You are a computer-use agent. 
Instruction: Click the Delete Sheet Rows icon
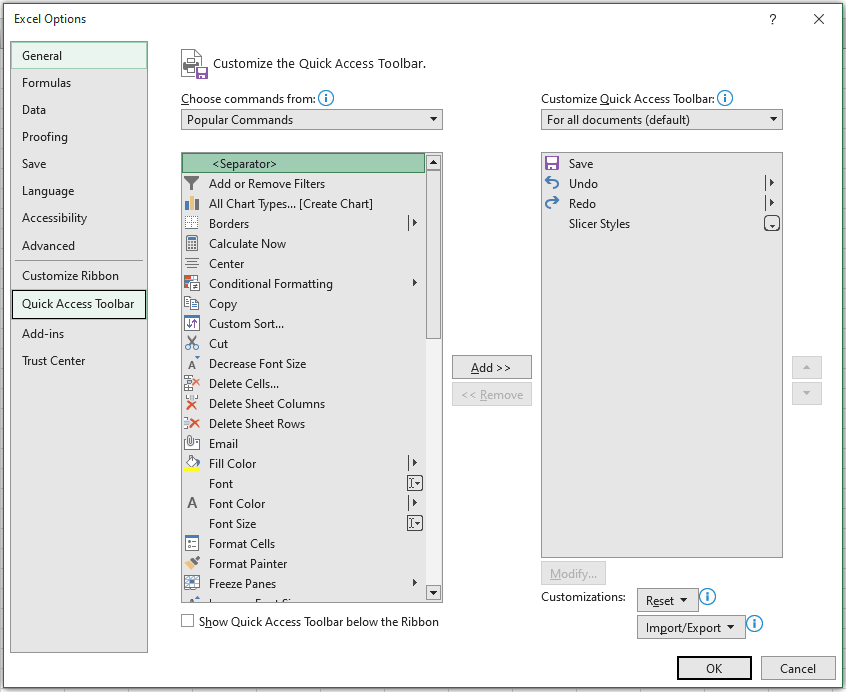192,423
